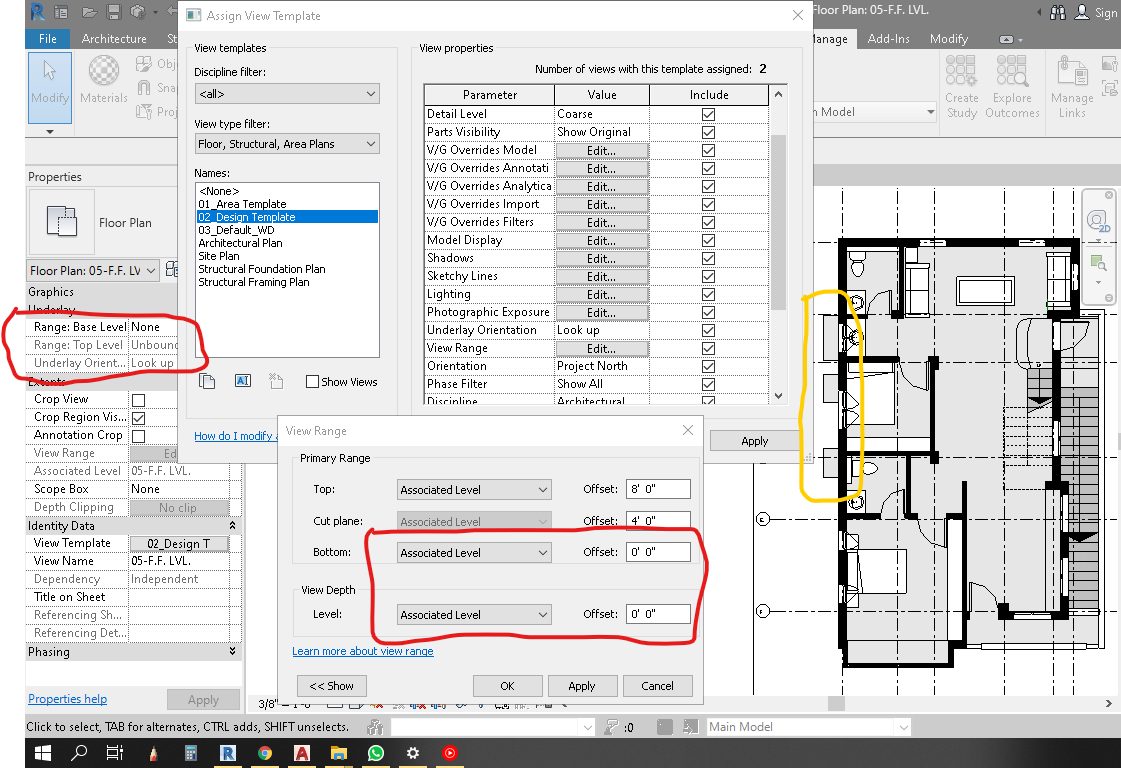Open Google Chrome from the taskbar
This screenshot has height=768, width=1121.
pyautogui.click(x=265, y=752)
